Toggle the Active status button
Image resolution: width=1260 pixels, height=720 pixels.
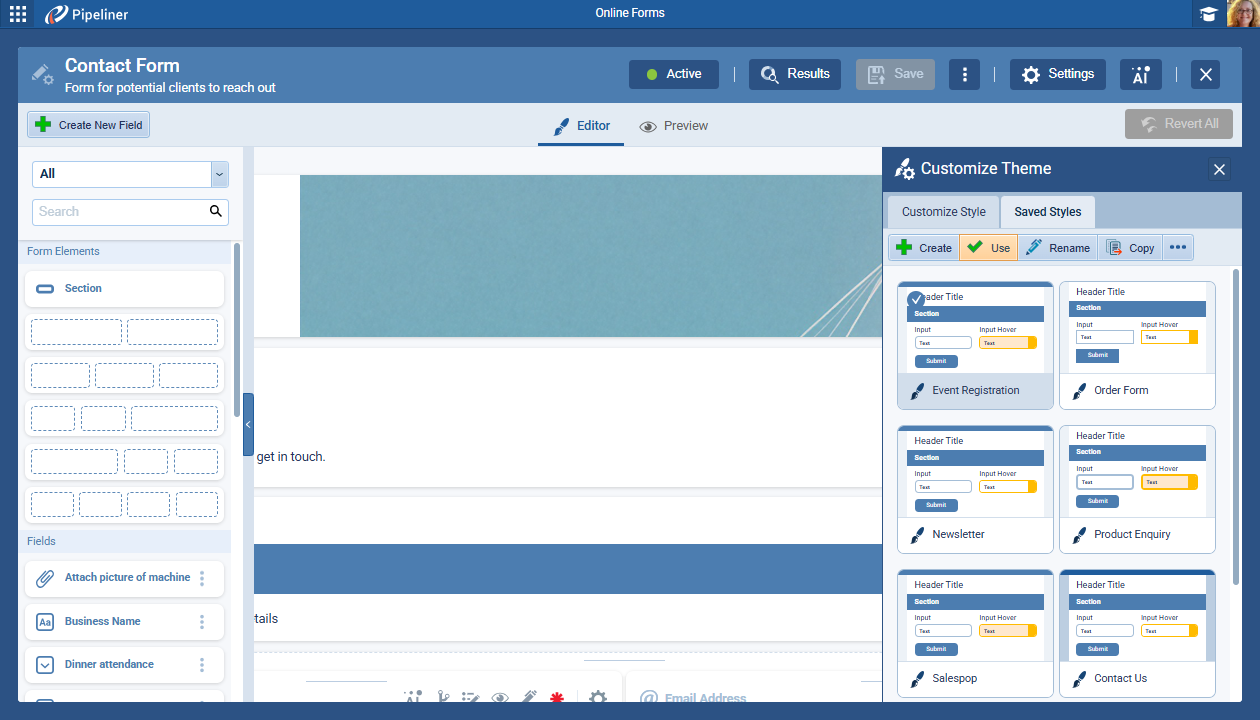pos(673,74)
